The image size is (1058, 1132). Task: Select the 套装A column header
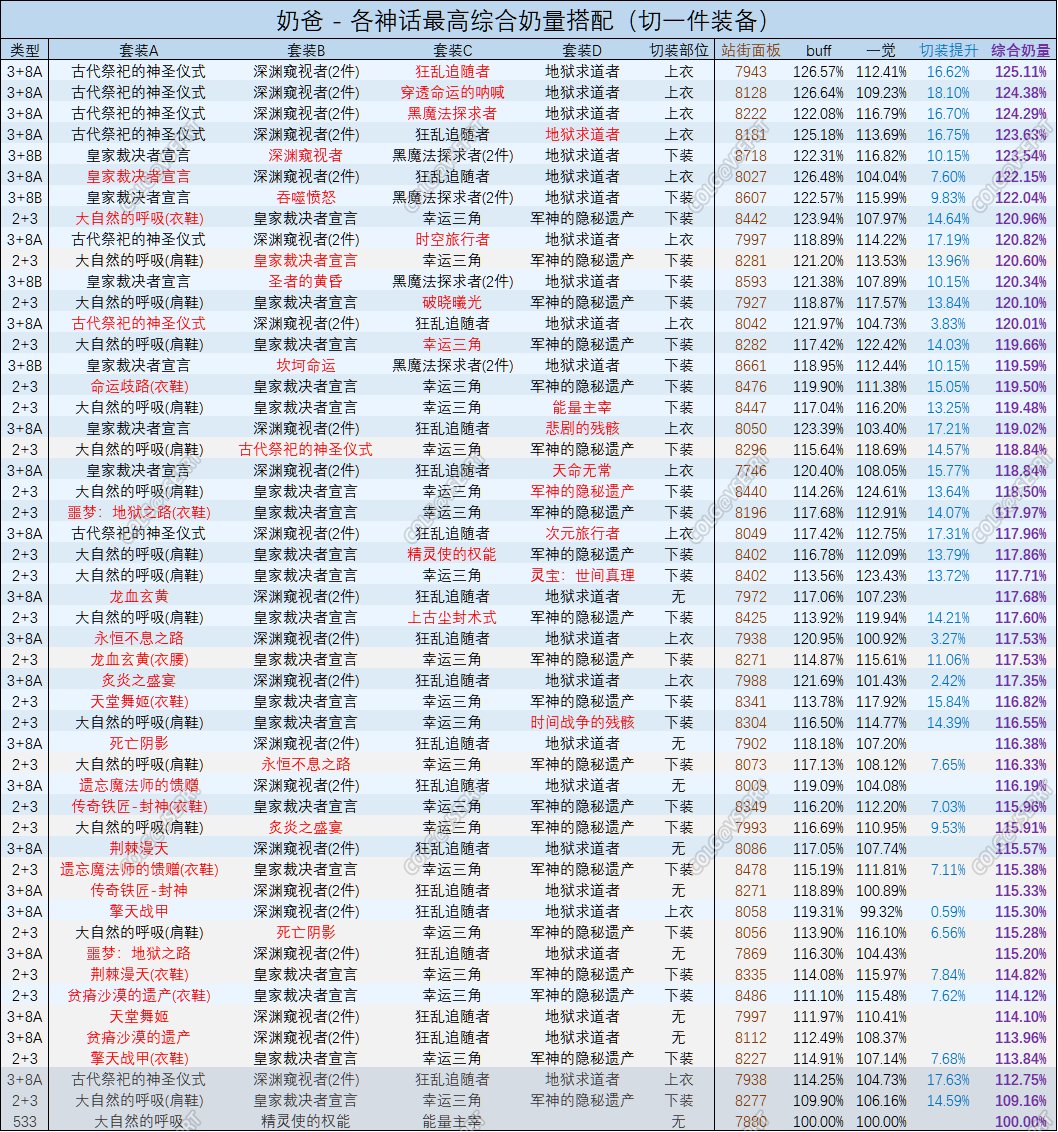(139, 50)
